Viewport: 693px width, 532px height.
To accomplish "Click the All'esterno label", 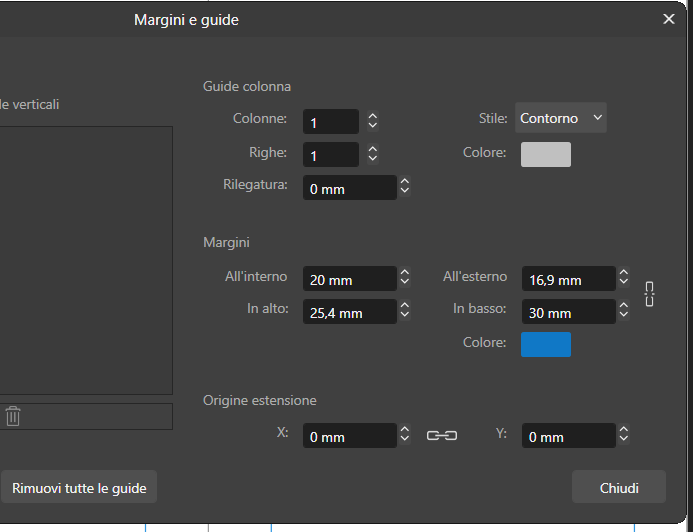I will [475, 276].
